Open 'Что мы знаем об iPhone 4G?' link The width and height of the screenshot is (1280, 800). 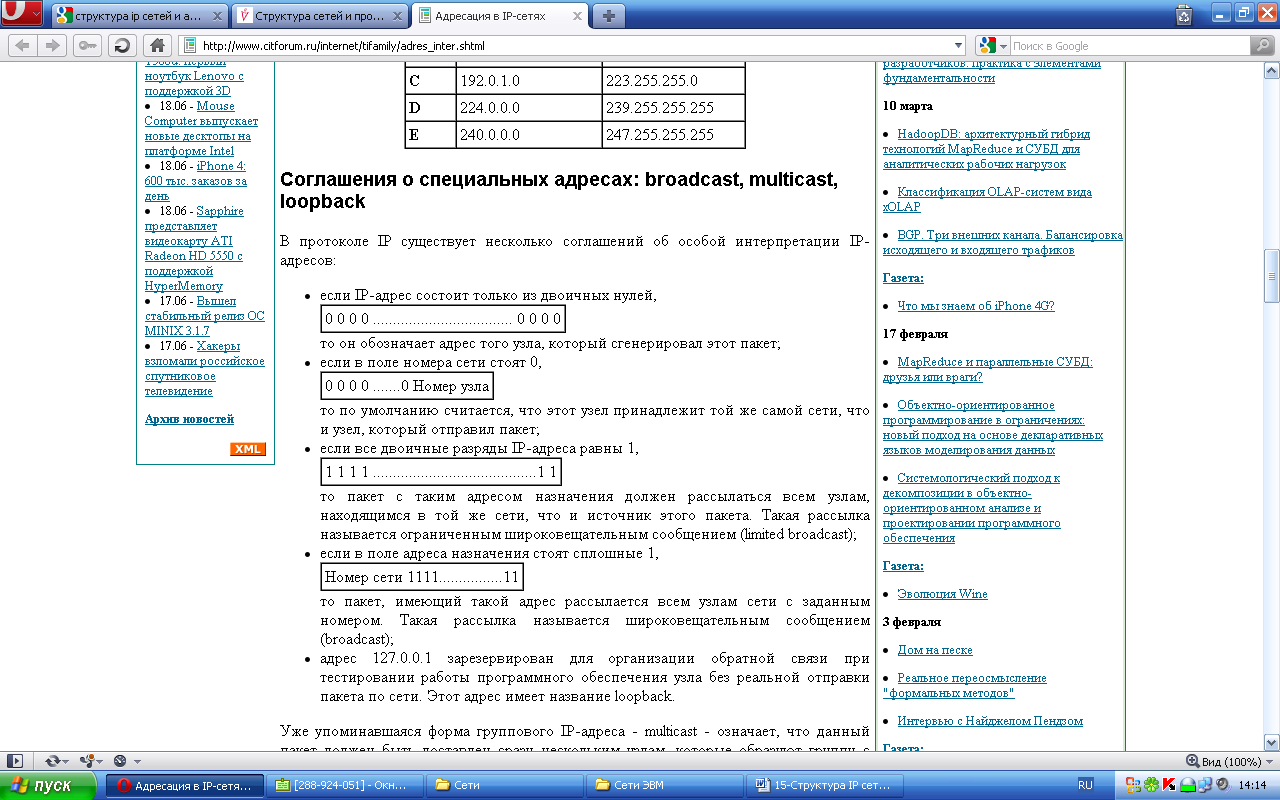[x=975, y=306]
